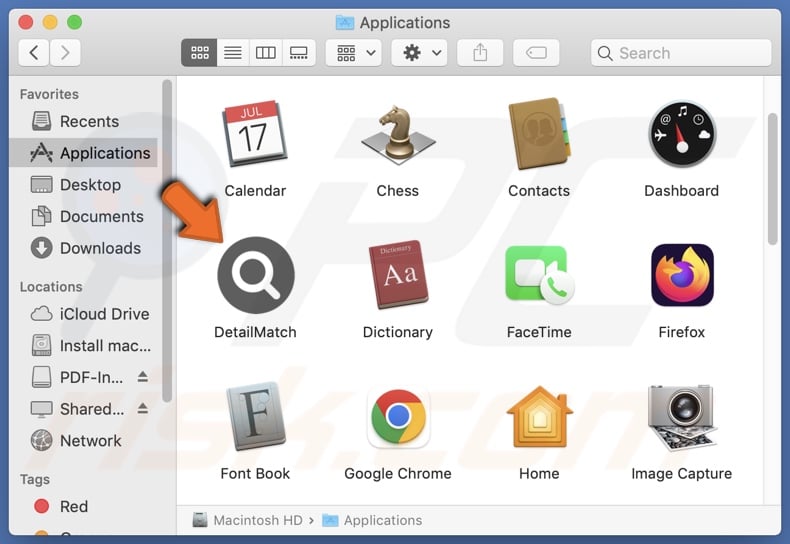Click the Edit Tags toolbar button
This screenshot has width=790, height=544.
click(x=536, y=52)
